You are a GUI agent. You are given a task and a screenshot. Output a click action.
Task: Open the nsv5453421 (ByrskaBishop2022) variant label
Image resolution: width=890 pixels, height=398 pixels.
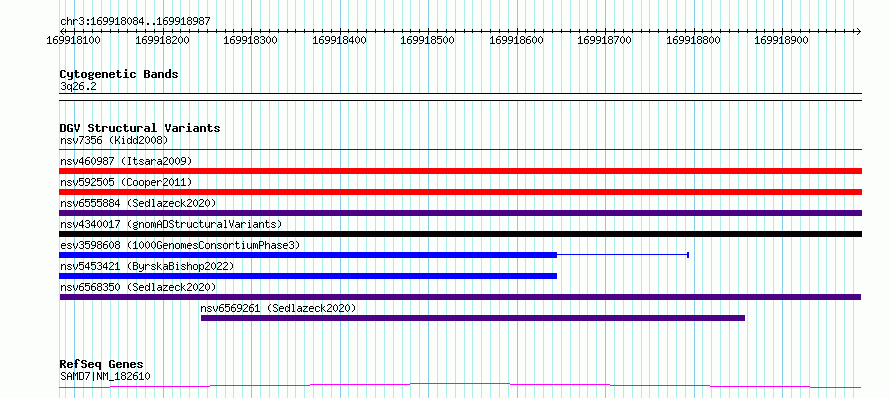[x=147, y=266]
